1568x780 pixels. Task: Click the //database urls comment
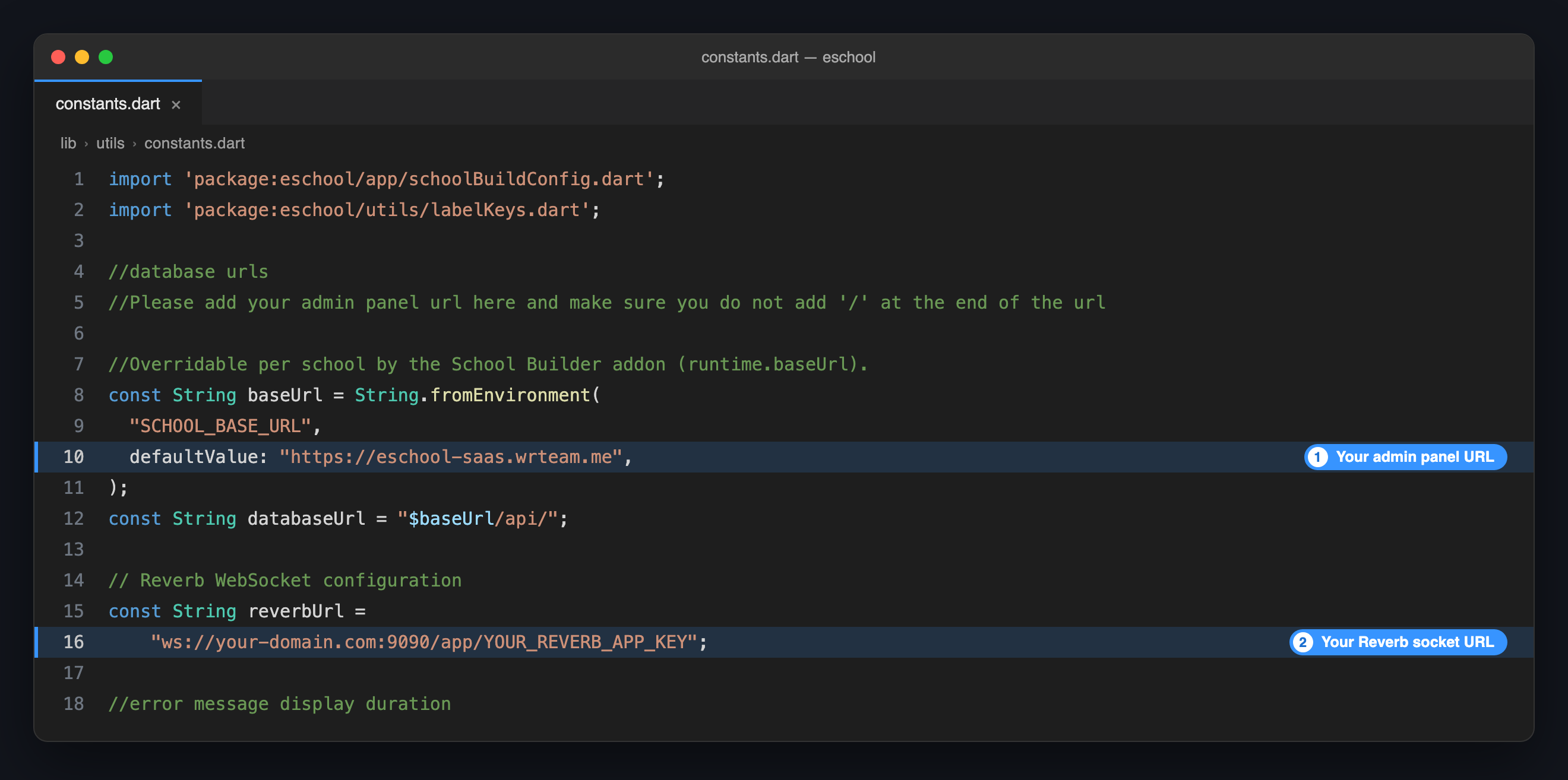189,271
